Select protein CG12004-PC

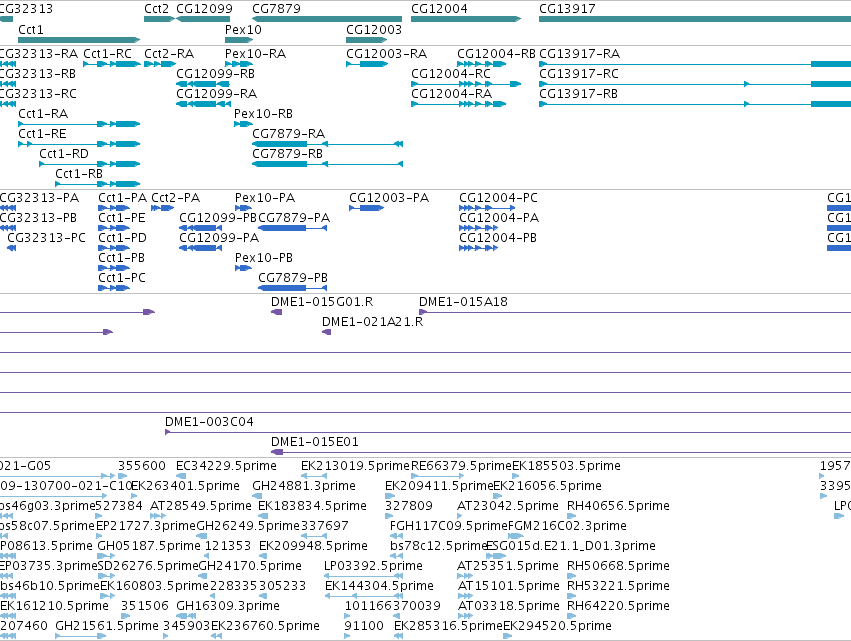point(487,208)
